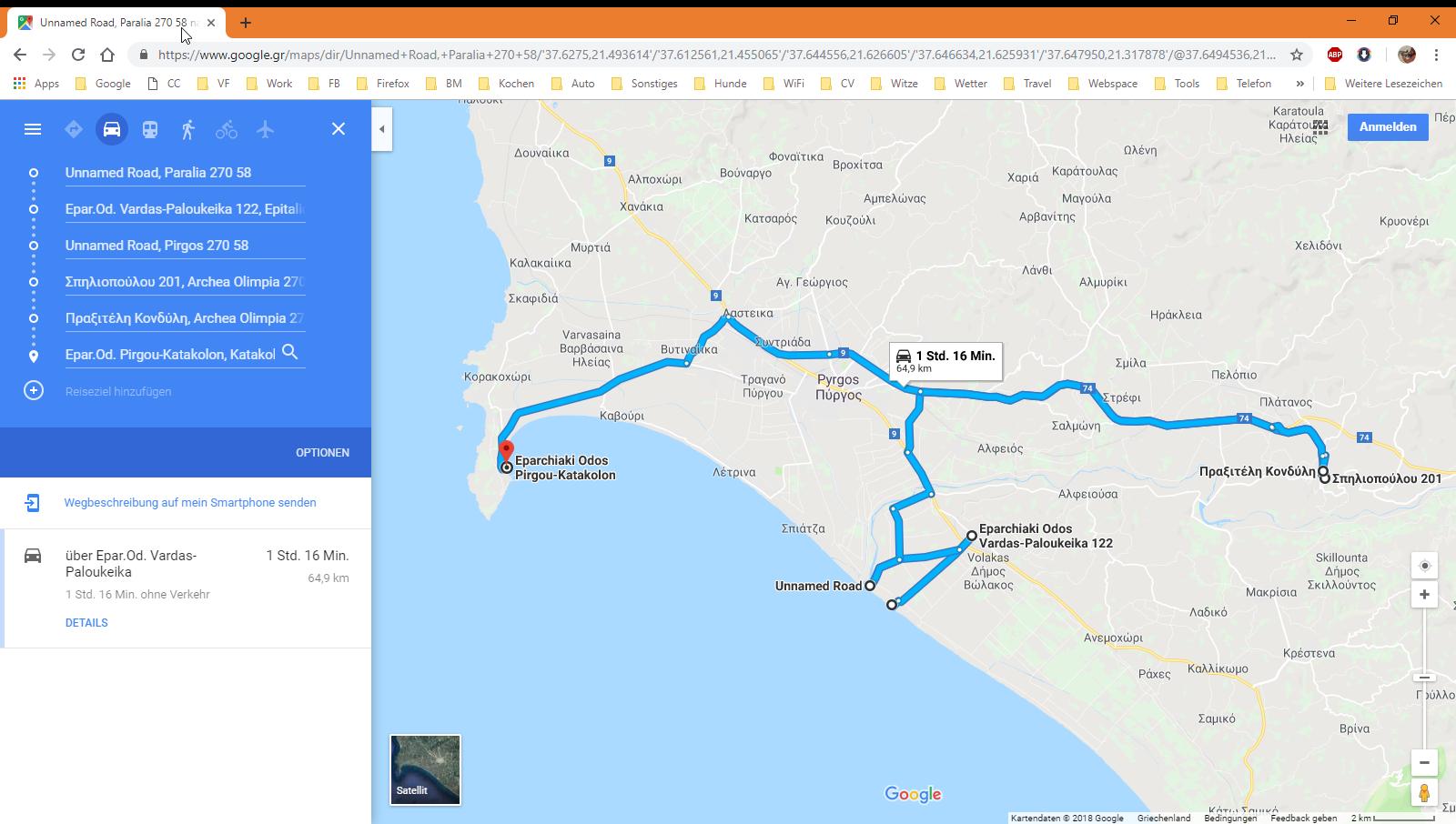The height and width of the screenshot is (824, 1456).
Task: Select the driving (car) travel mode
Action: click(112, 129)
